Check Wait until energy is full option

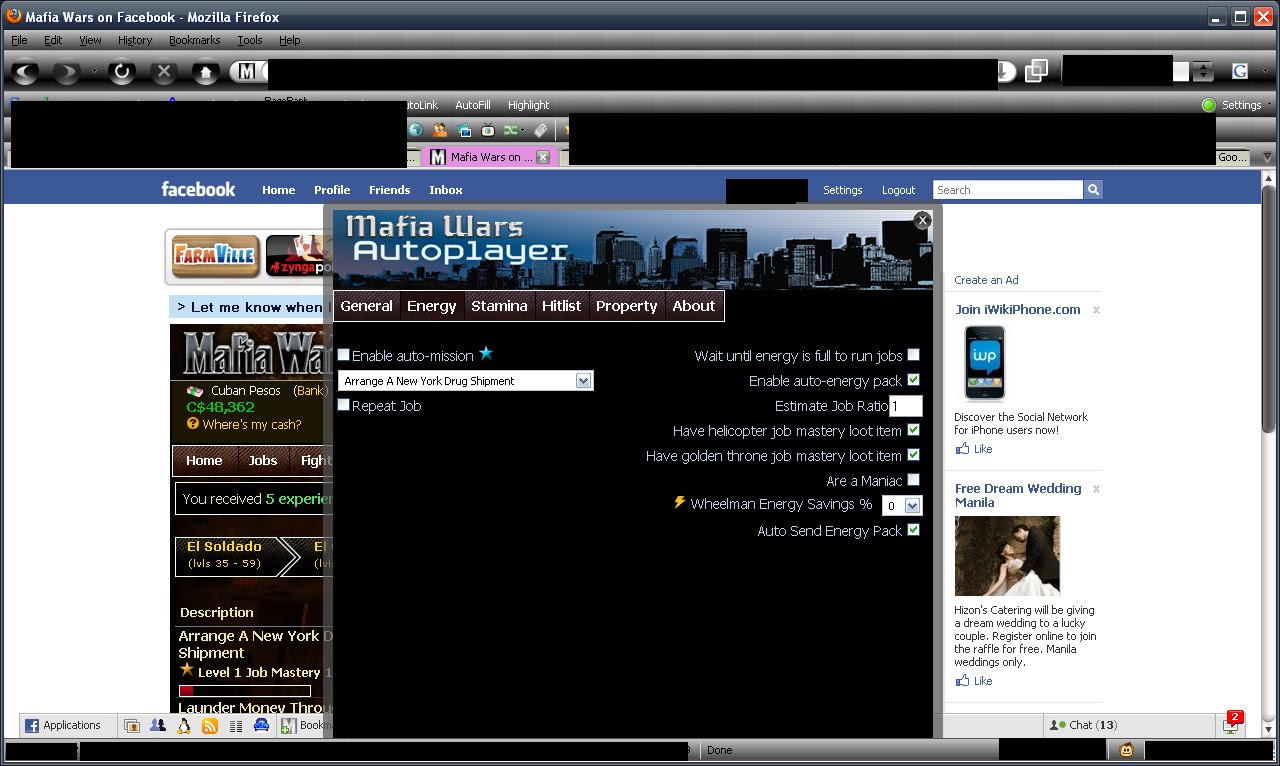[x=913, y=355]
